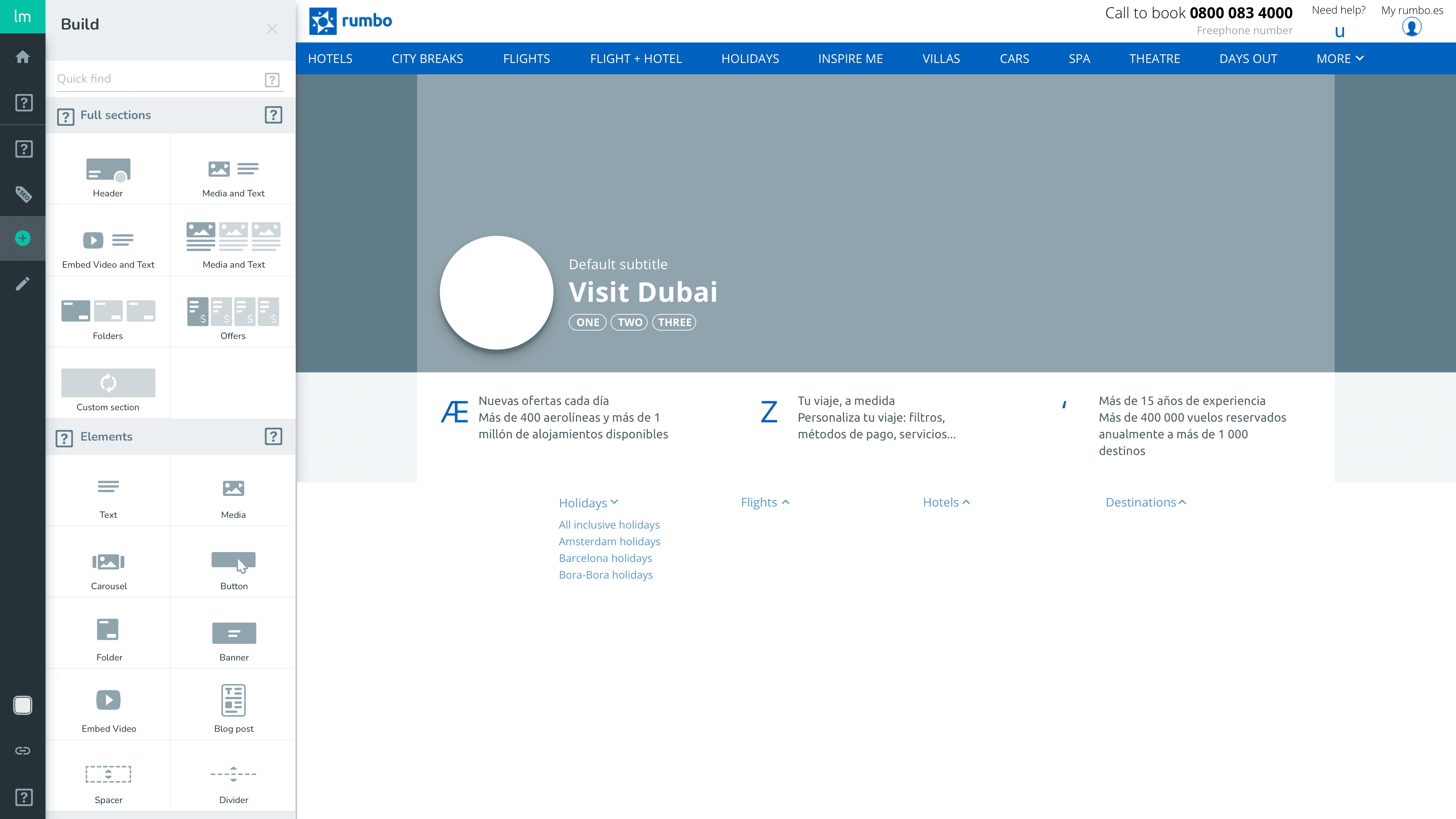This screenshot has width=1456, height=819.
Task: Go to FLIGHT + HOTEL menu item
Action: click(x=636, y=59)
